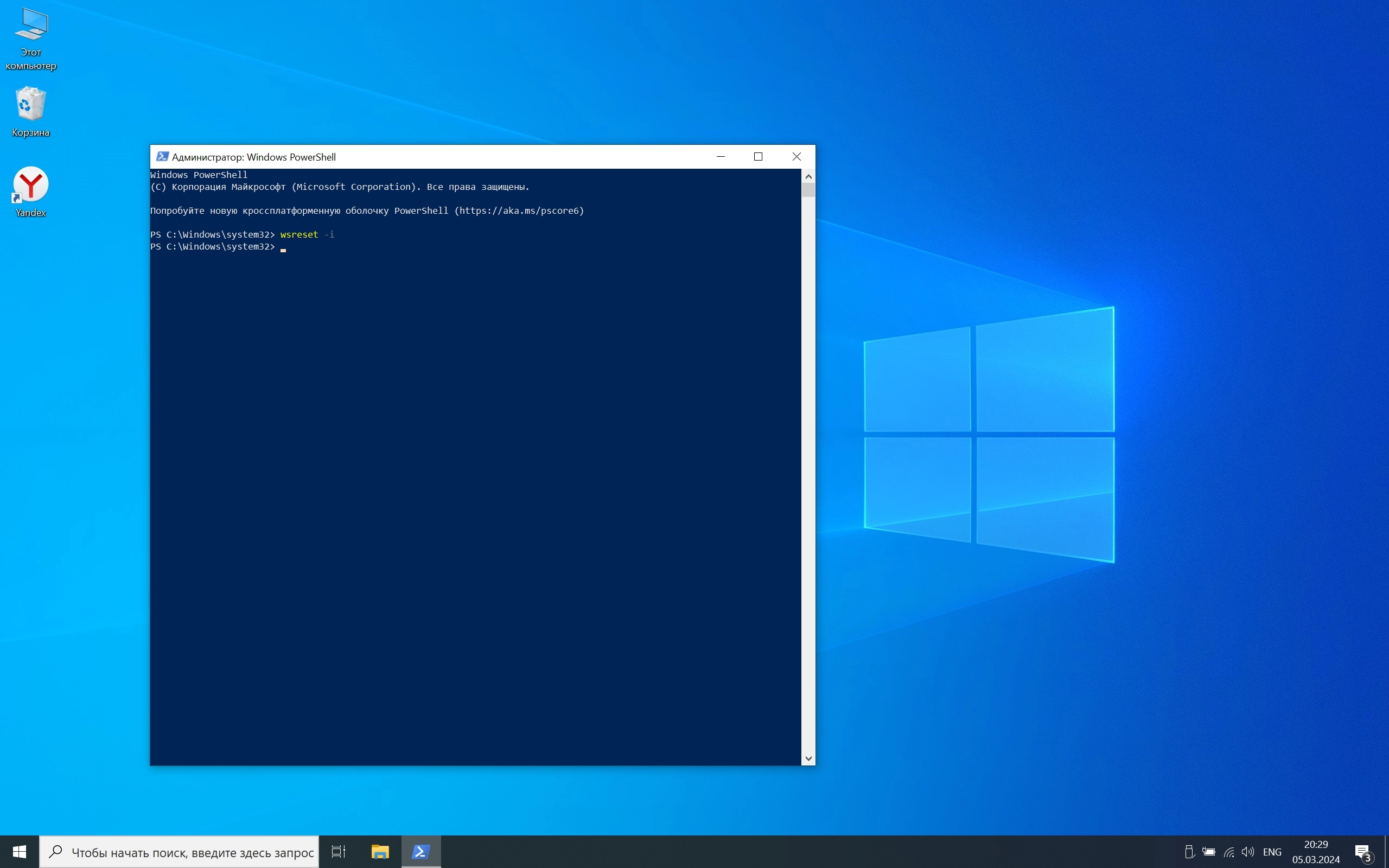Screen dimensions: 1389x868
Task: Click the PowerShell title bar icon
Action: pyautogui.click(x=162, y=157)
